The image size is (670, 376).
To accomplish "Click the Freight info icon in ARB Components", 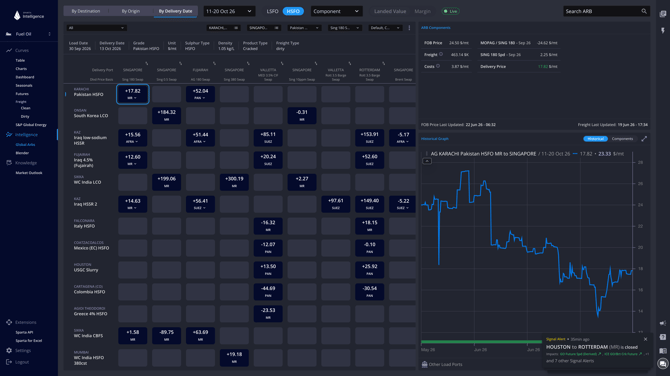I will pos(441,54).
